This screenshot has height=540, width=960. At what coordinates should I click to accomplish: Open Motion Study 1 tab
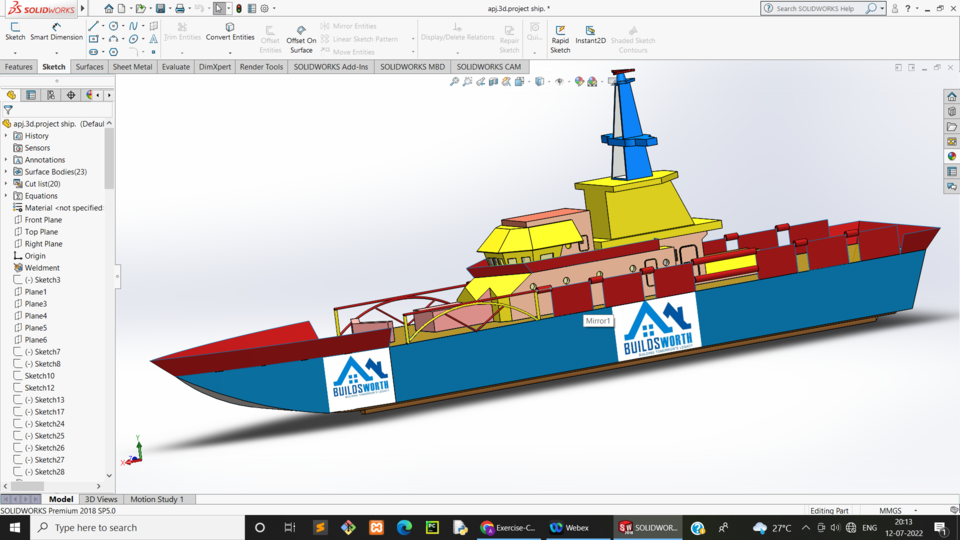[157, 500]
